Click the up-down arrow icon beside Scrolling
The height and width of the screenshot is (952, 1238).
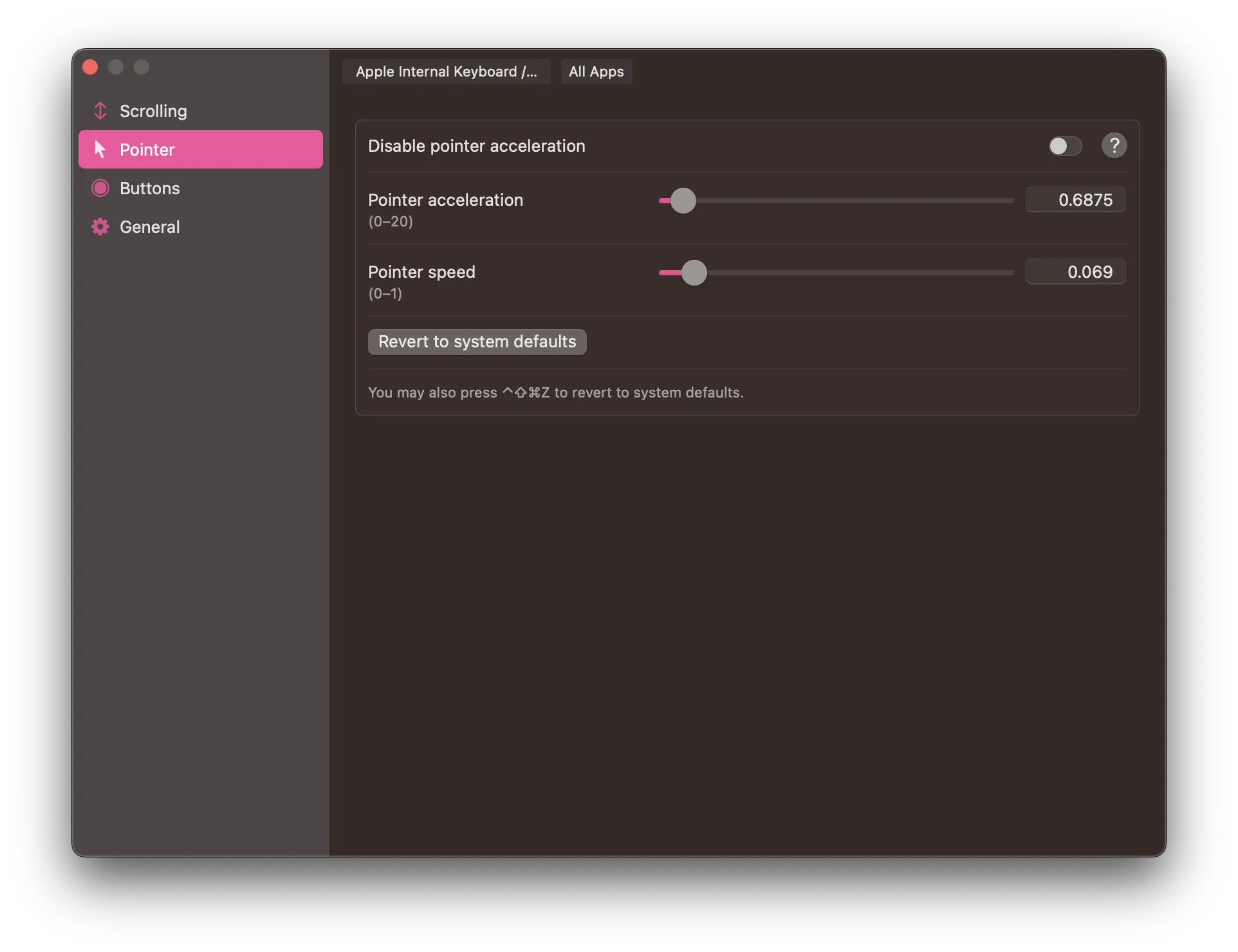click(x=100, y=111)
